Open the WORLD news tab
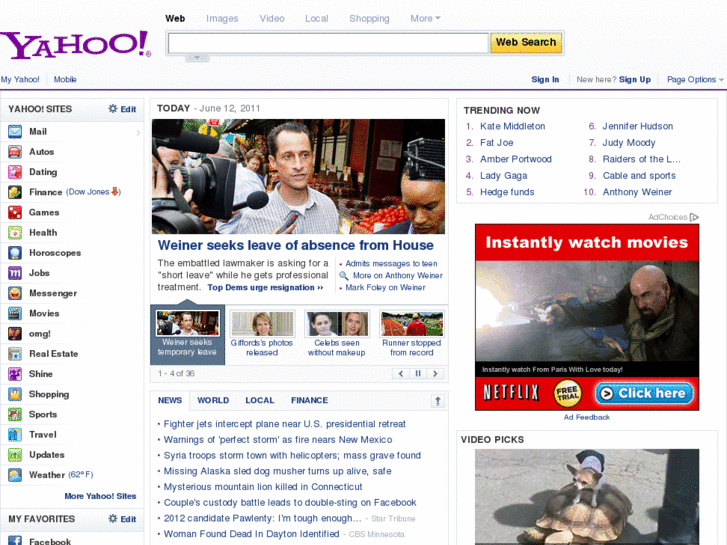This screenshot has height=545, width=727. pyautogui.click(x=213, y=400)
